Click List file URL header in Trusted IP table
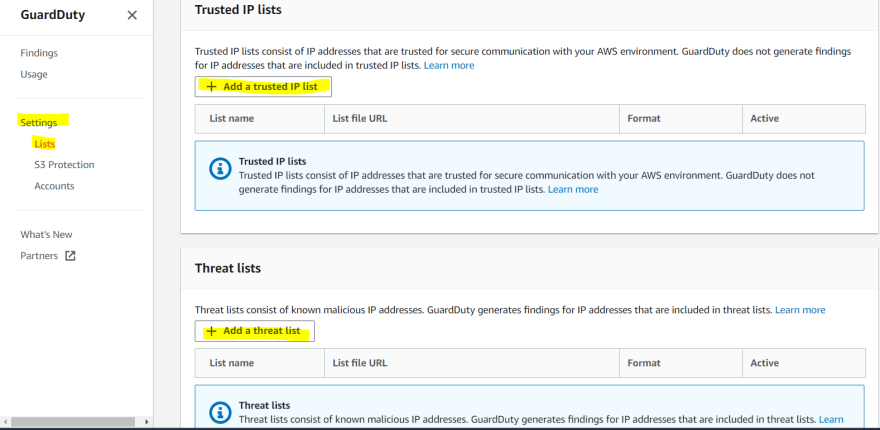The height and width of the screenshot is (430, 880). (x=360, y=119)
